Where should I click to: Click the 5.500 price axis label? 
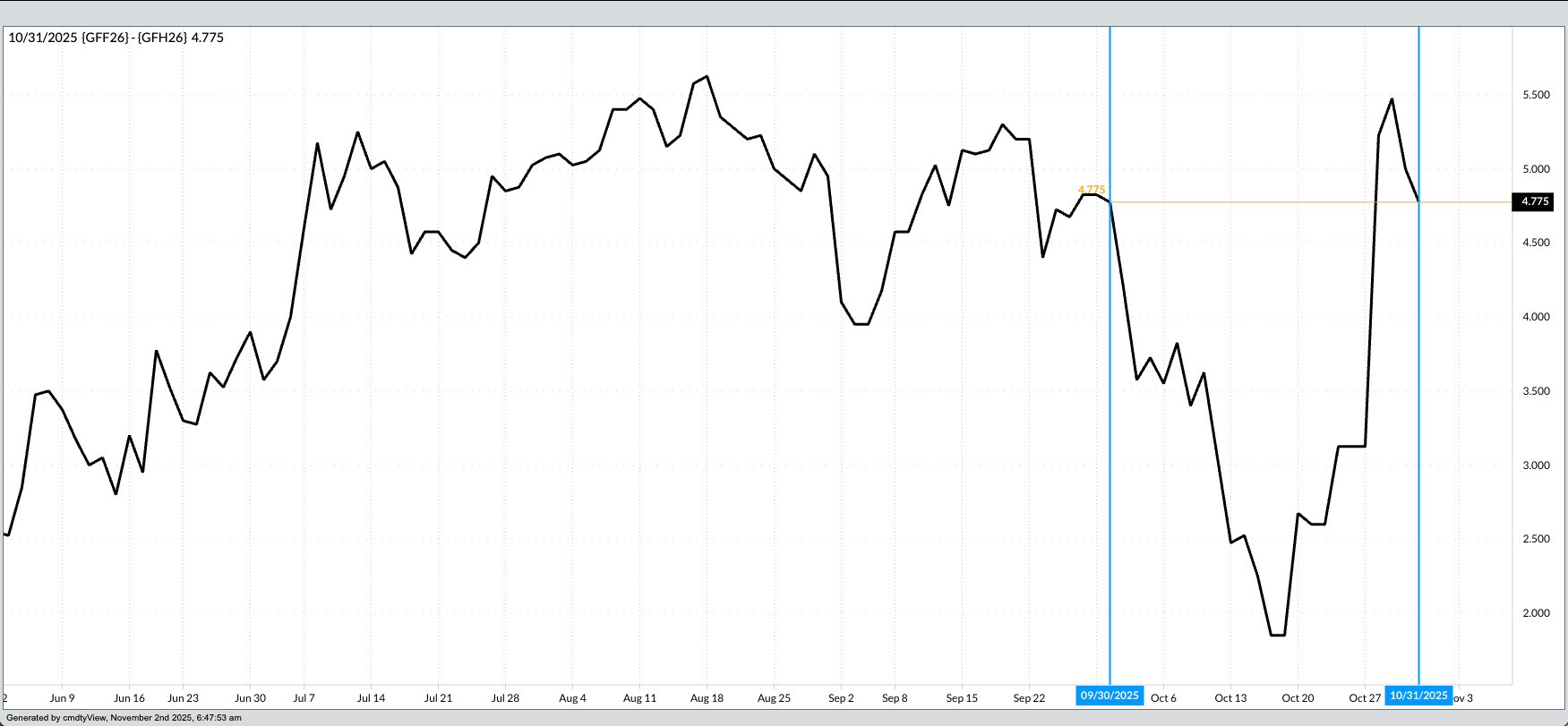[1536, 95]
